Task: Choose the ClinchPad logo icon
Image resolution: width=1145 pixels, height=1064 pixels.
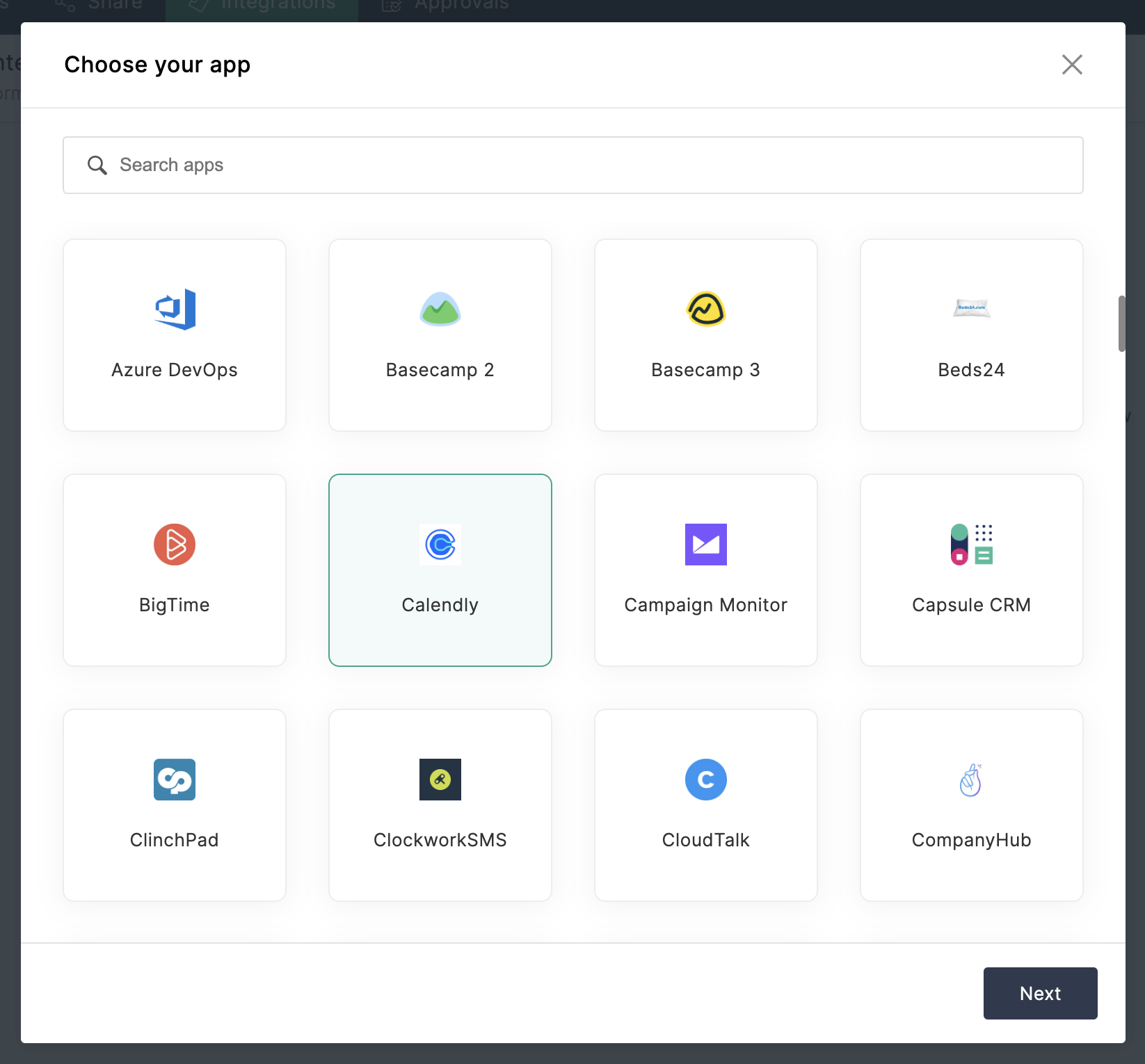Action: [175, 780]
